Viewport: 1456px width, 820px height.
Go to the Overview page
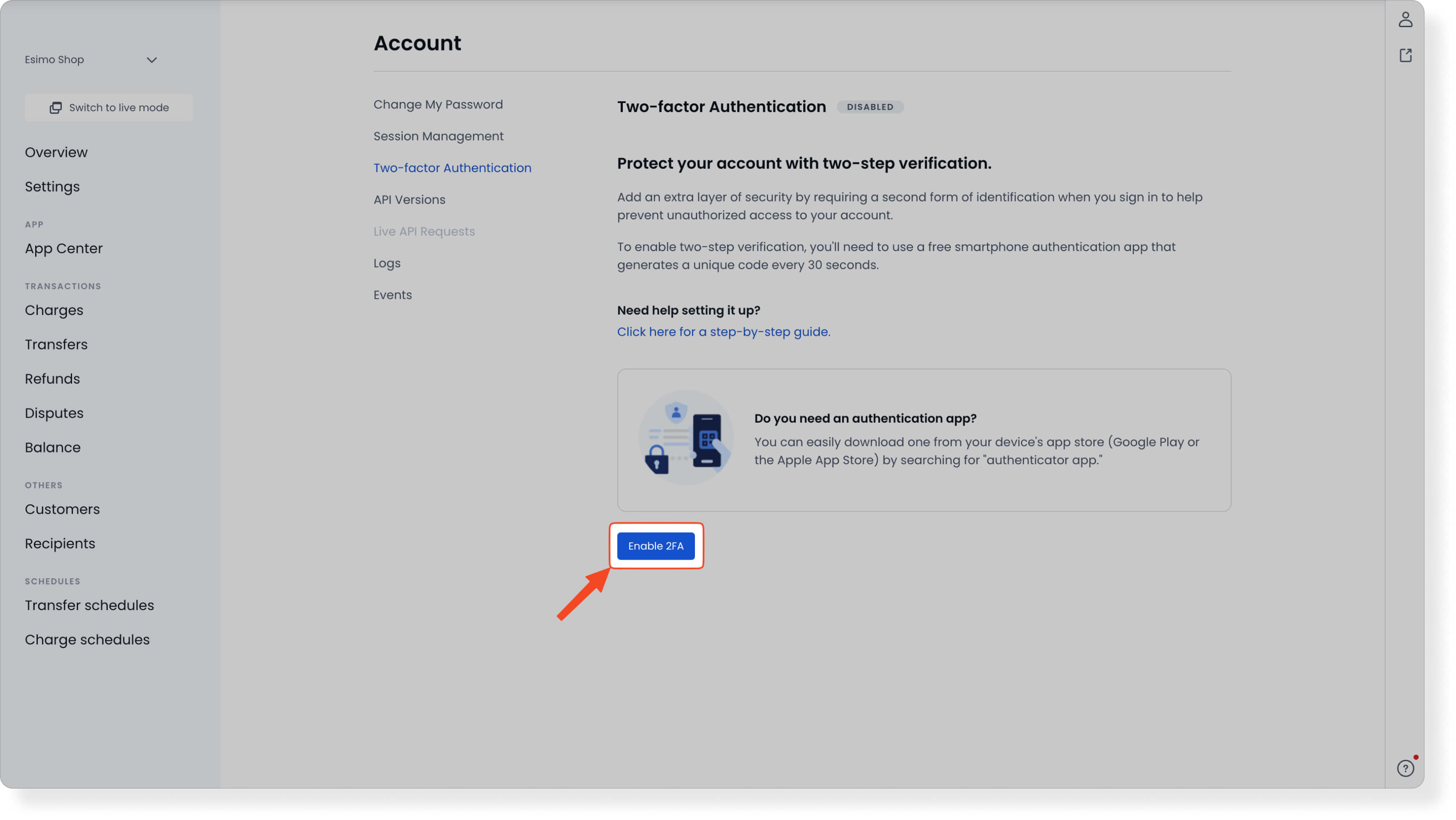tap(56, 152)
